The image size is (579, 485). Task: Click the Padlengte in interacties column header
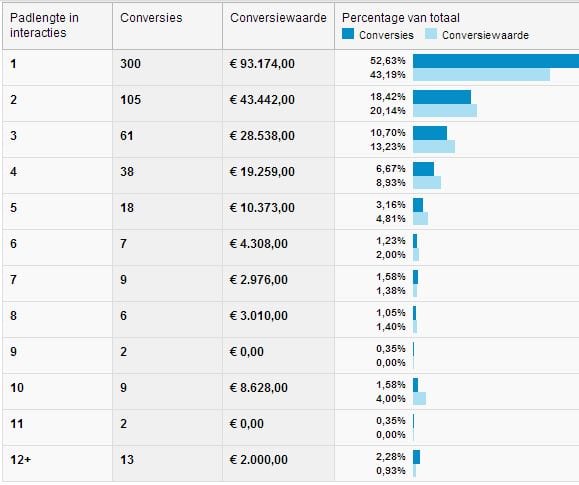tap(44, 25)
